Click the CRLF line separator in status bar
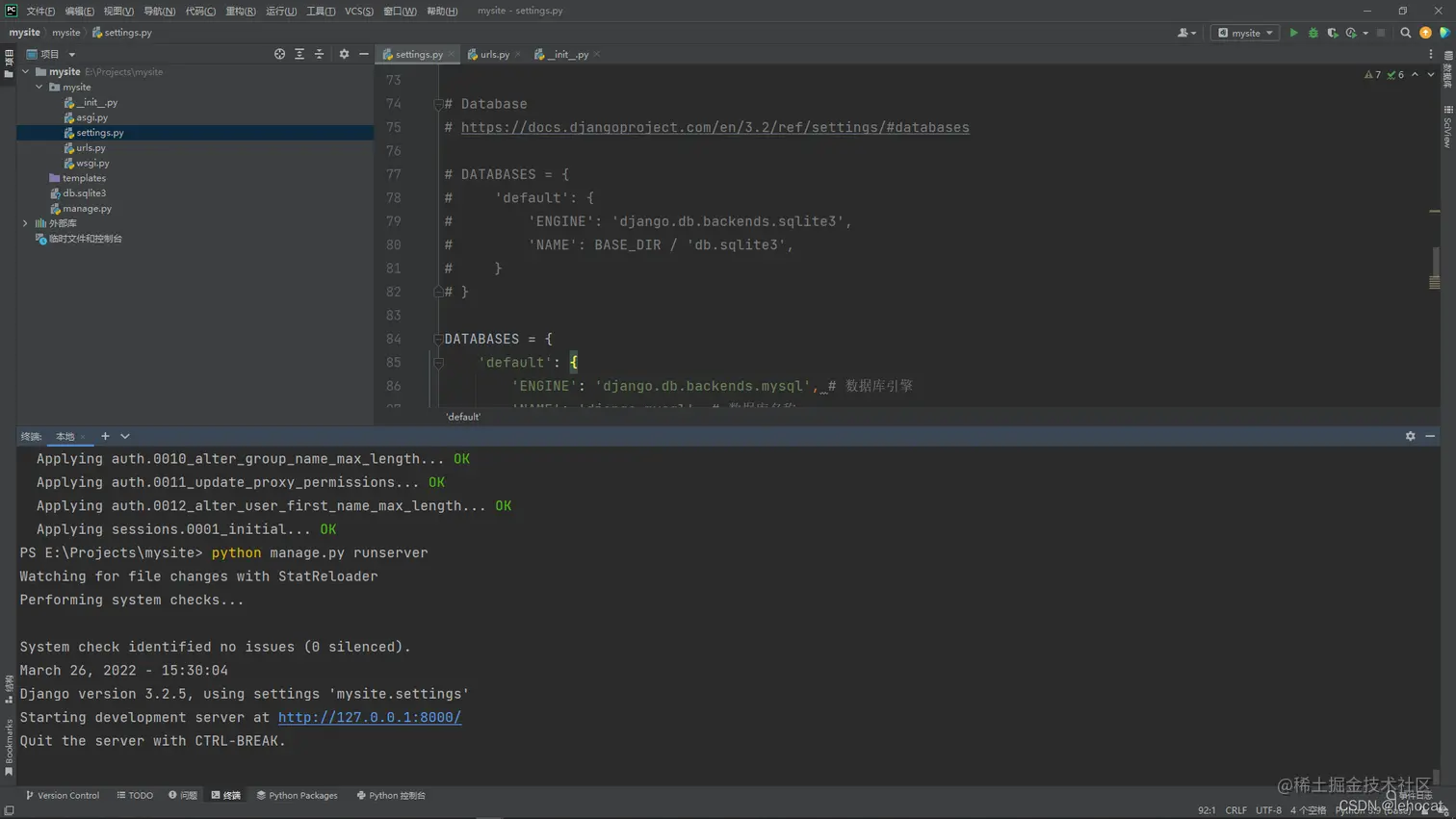The image size is (1456, 819). coord(1235,810)
